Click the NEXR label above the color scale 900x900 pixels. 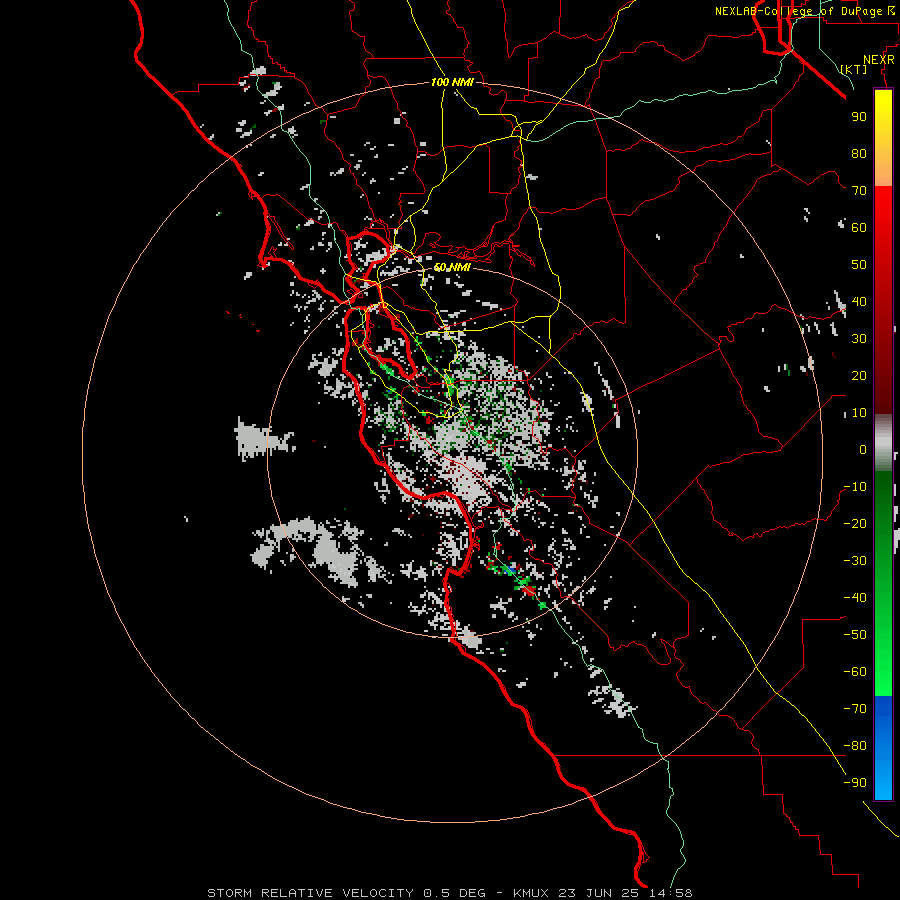coord(879,60)
